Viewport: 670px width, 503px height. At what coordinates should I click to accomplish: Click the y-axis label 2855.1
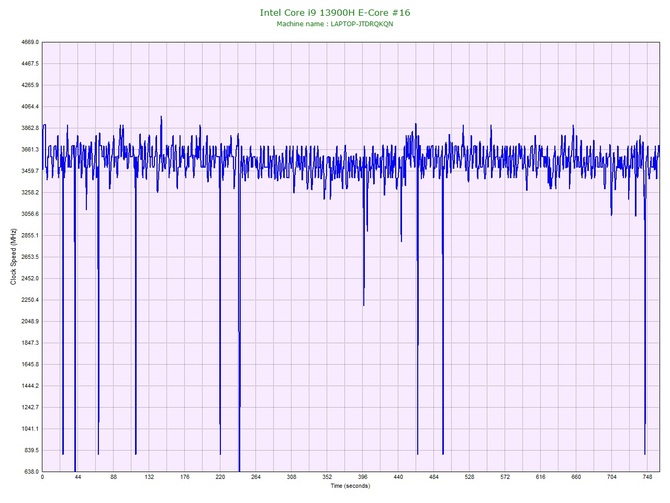click(x=29, y=235)
